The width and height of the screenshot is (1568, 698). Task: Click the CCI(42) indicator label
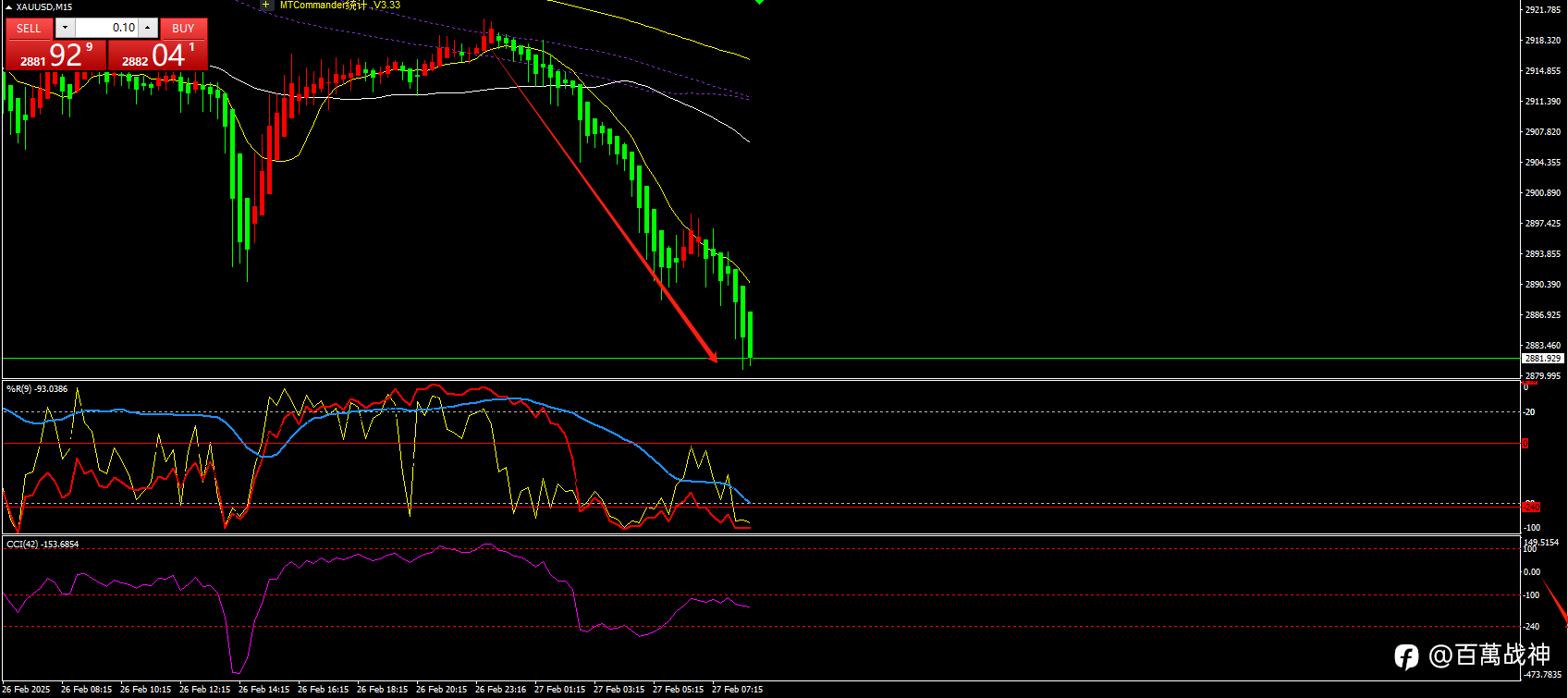43,545
